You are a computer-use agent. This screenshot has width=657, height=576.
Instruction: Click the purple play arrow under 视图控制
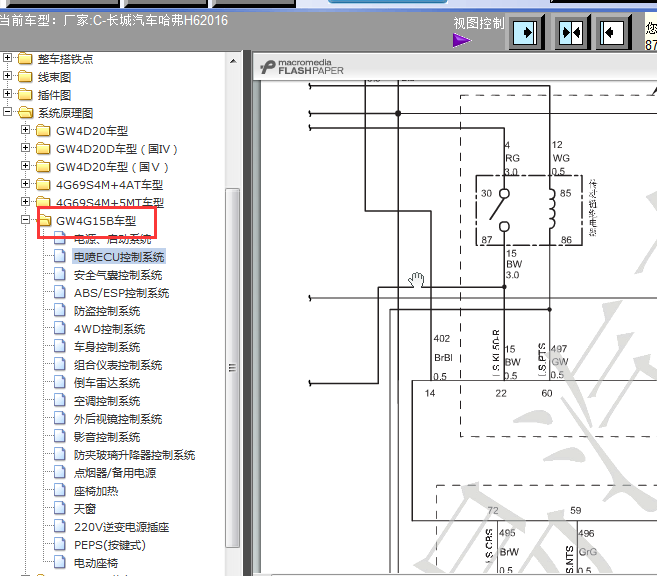pyautogui.click(x=462, y=41)
